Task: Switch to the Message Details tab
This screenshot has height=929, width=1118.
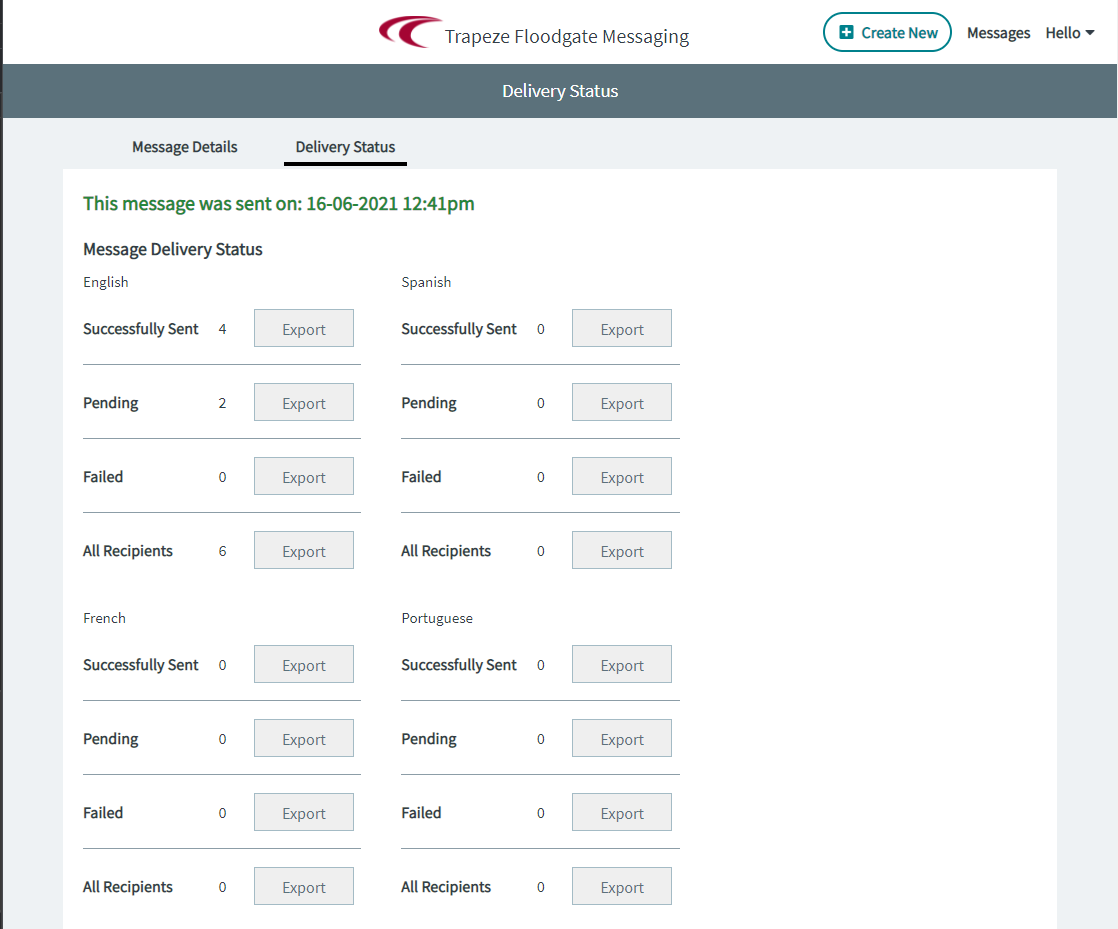Action: tap(184, 147)
